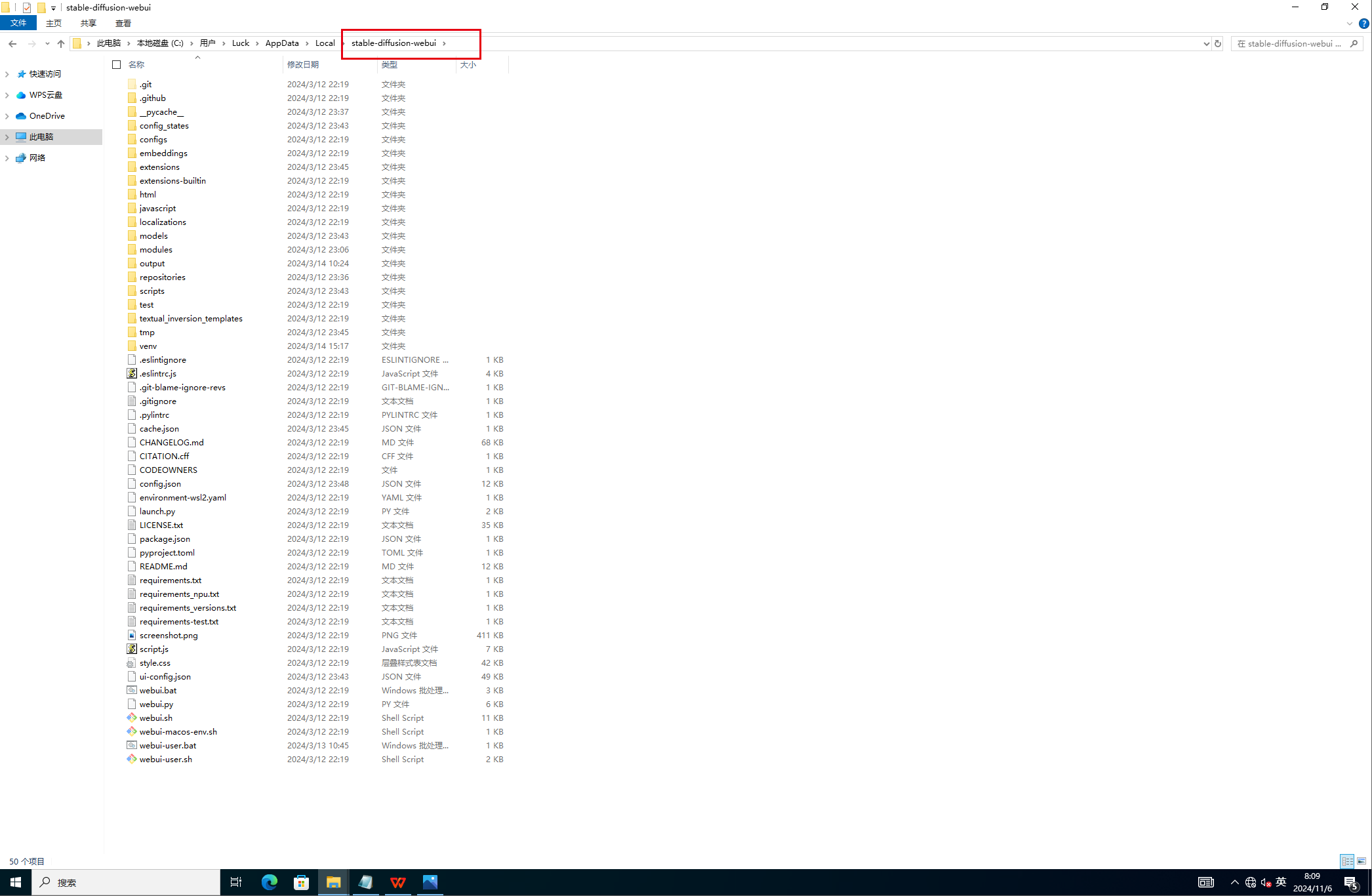The width and height of the screenshot is (1372, 896).
Task: Select the embeddings folder
Action: [163, 153]
